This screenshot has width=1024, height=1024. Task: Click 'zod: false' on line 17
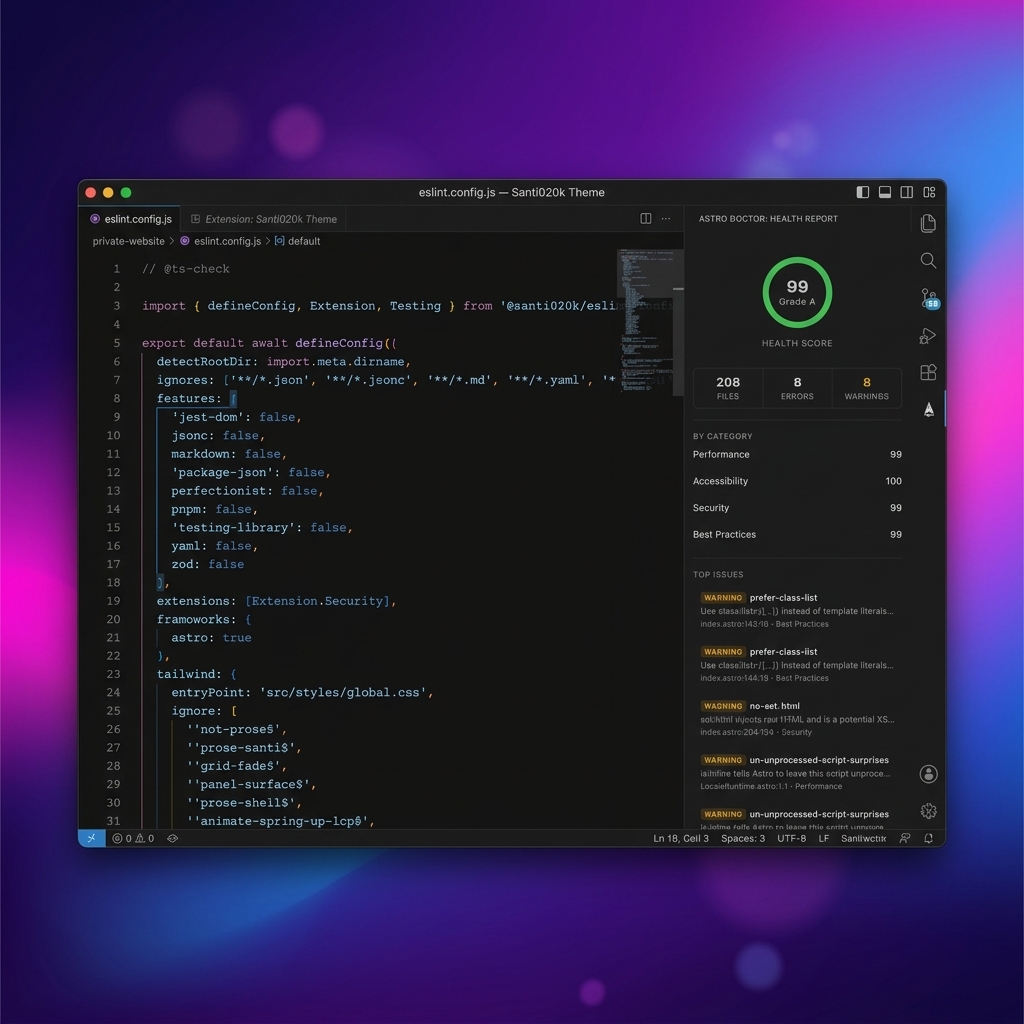click(x=207, y=564)
